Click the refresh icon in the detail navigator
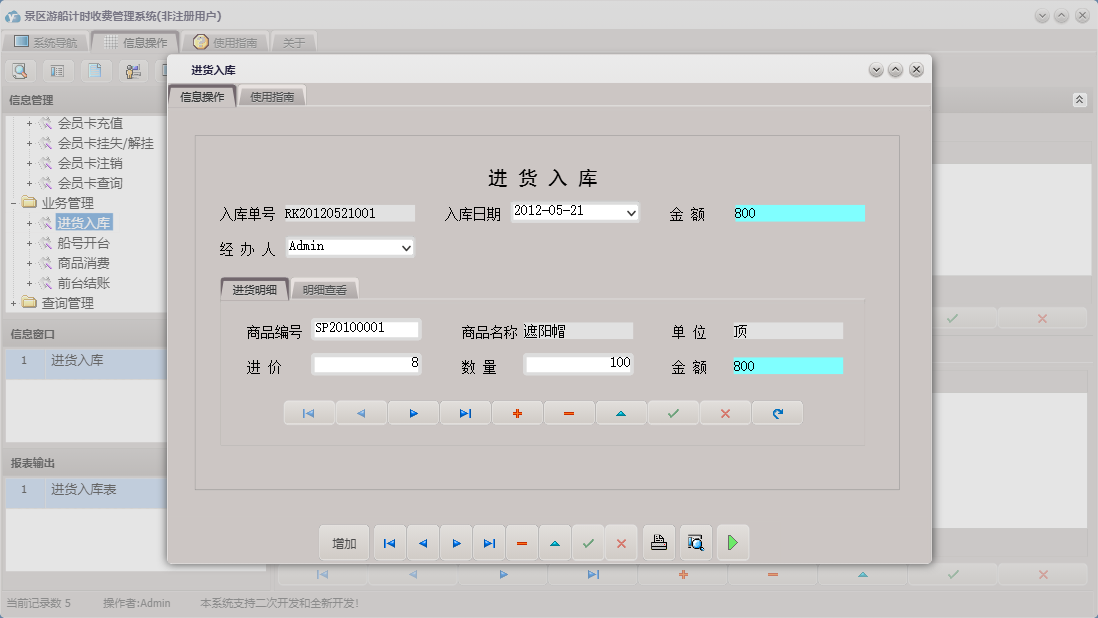This screenshot has width=1098, height=618. pos(777,412)
